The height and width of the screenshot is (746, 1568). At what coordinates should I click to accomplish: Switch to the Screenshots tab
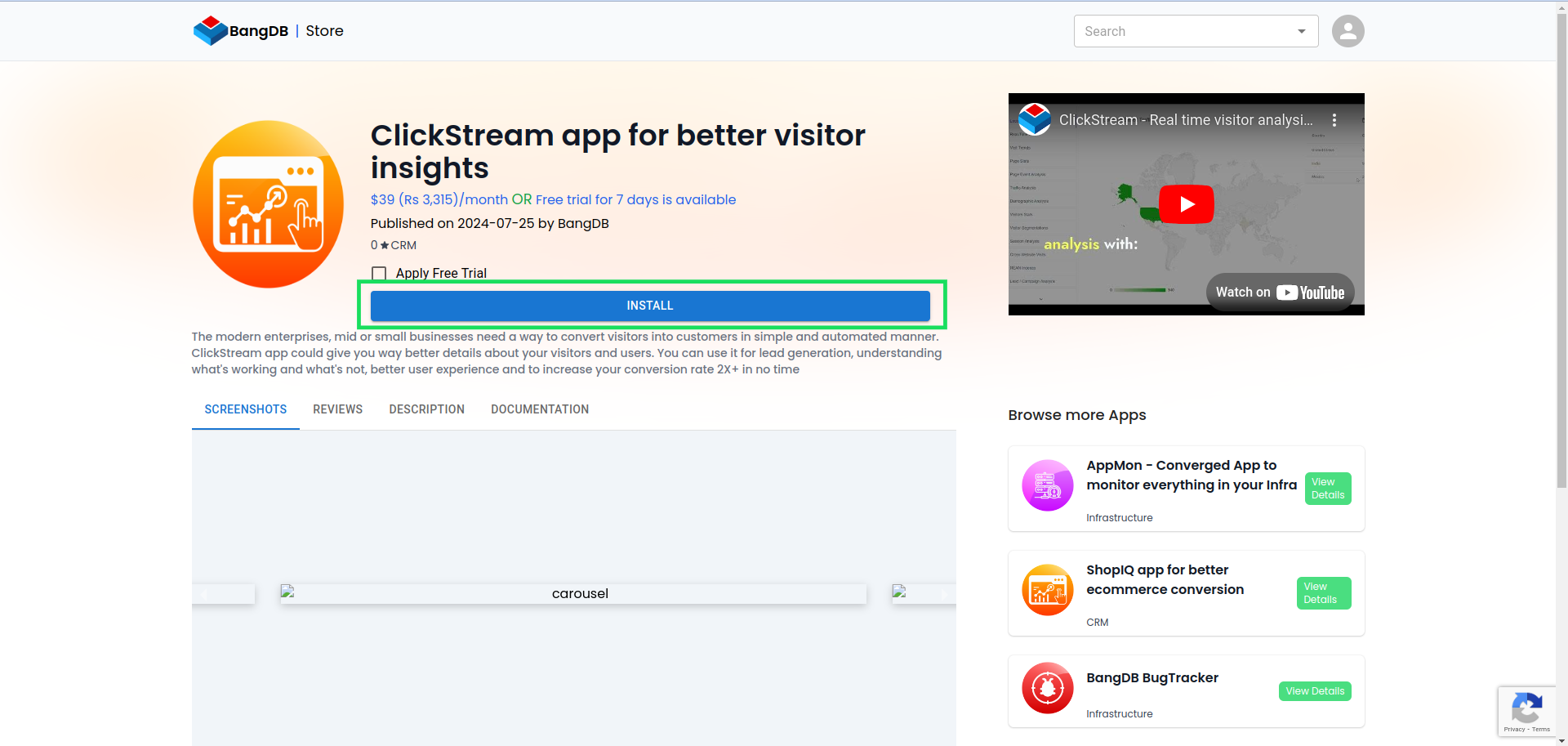246,409
